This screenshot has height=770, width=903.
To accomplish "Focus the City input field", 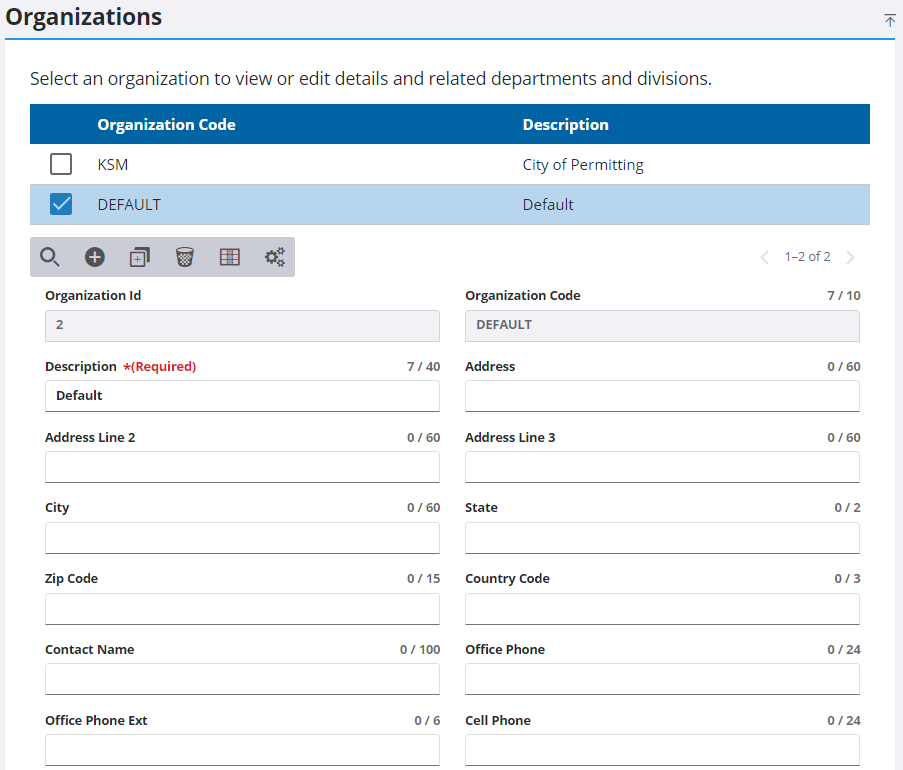I will 242,538.
